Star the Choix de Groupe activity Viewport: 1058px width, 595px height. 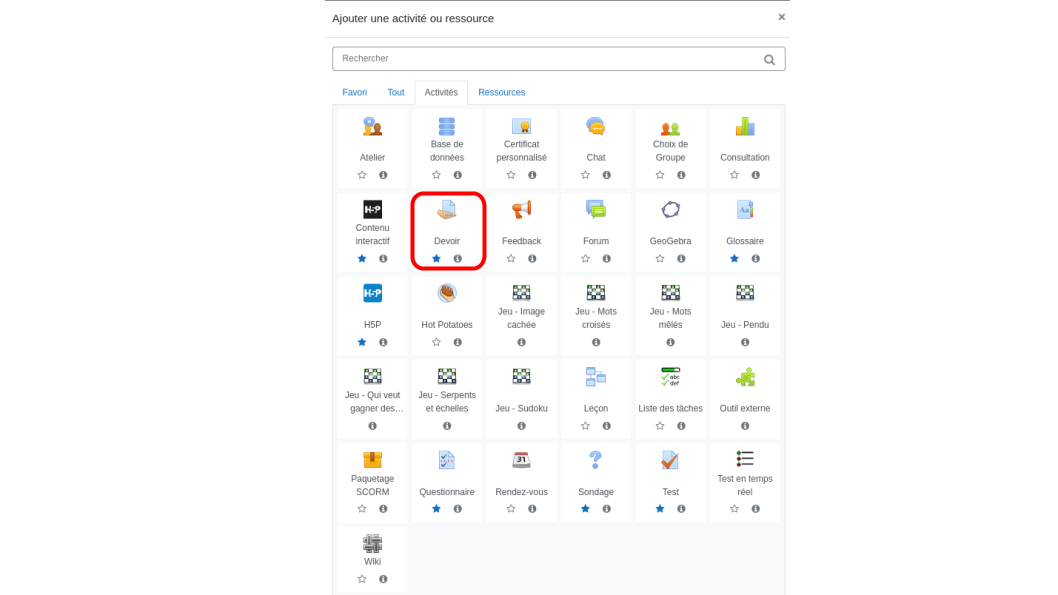pyautogui.click(x=660, y=175)
